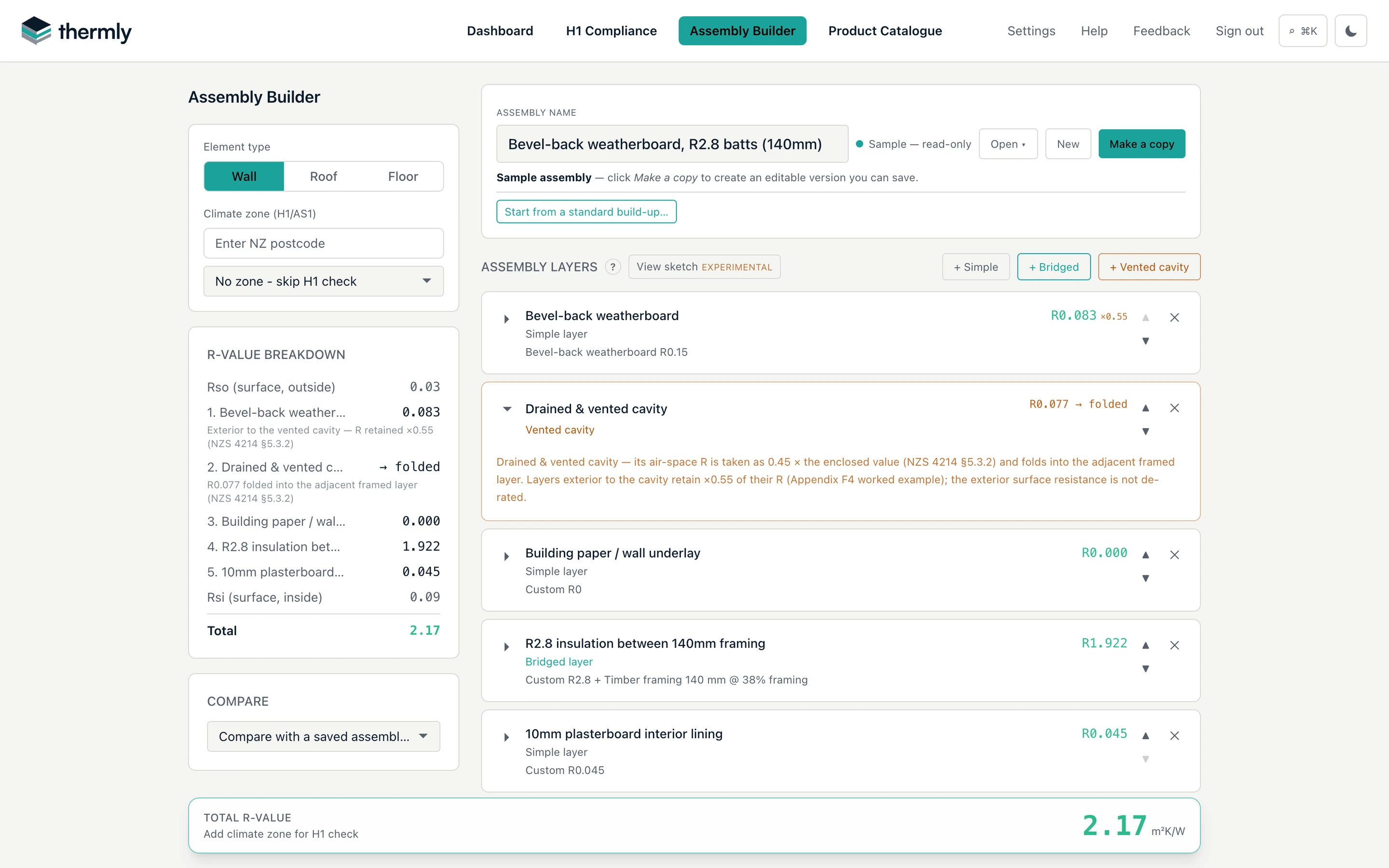1389x868 pixels.
Task: Click the Make a copy button
Action: (x=1141, y=144)
